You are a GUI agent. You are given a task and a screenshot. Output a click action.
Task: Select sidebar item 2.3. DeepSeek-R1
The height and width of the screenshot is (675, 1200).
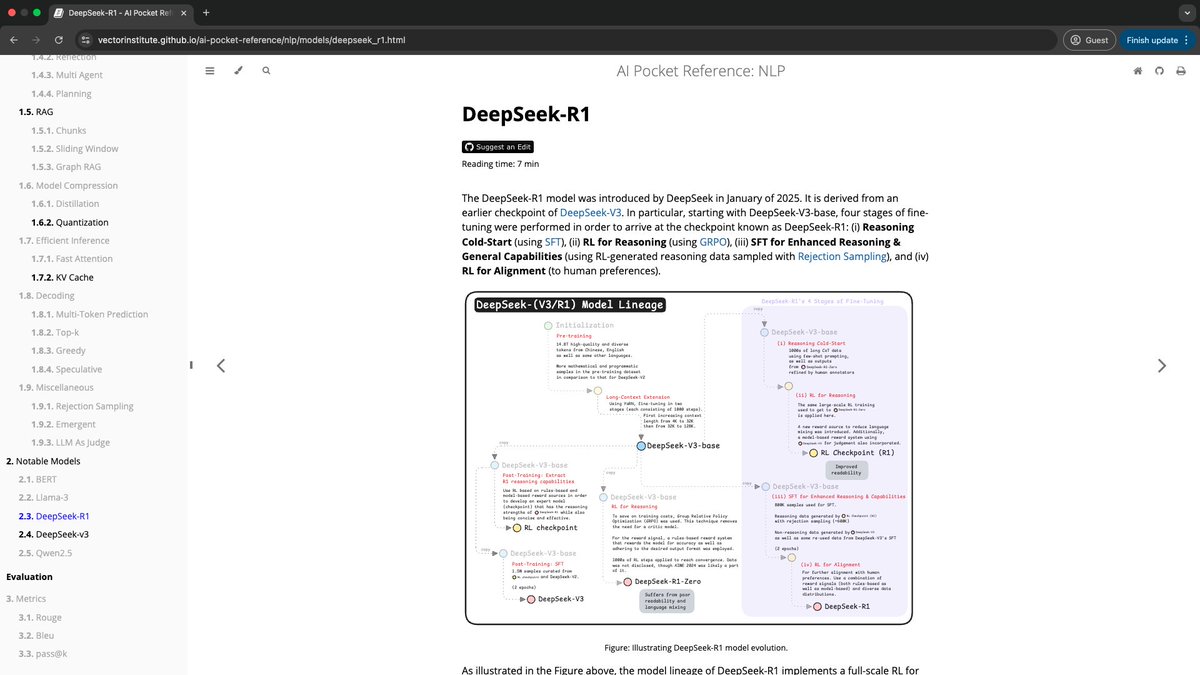point(54,516)
